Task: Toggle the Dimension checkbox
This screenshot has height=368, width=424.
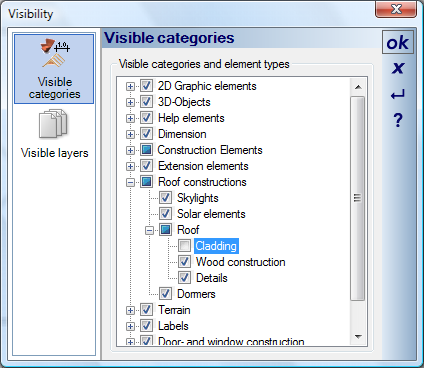Action: click(x=146, y=134)
